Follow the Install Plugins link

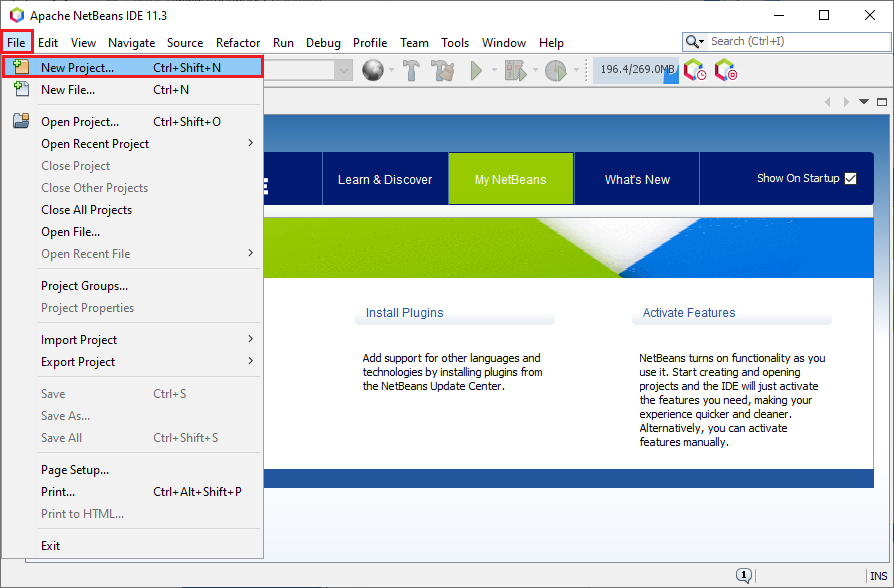(x=404, y=313)
